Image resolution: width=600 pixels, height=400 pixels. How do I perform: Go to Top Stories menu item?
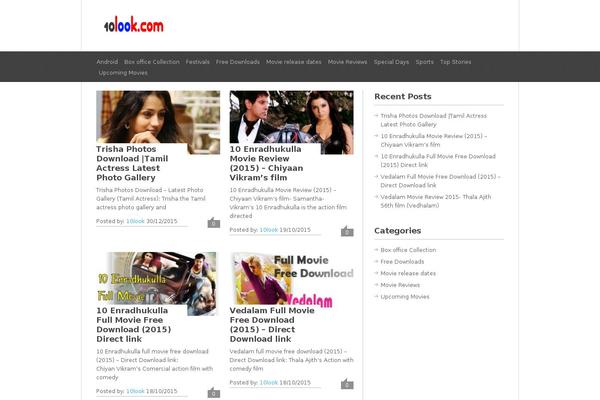coord(455,62)
